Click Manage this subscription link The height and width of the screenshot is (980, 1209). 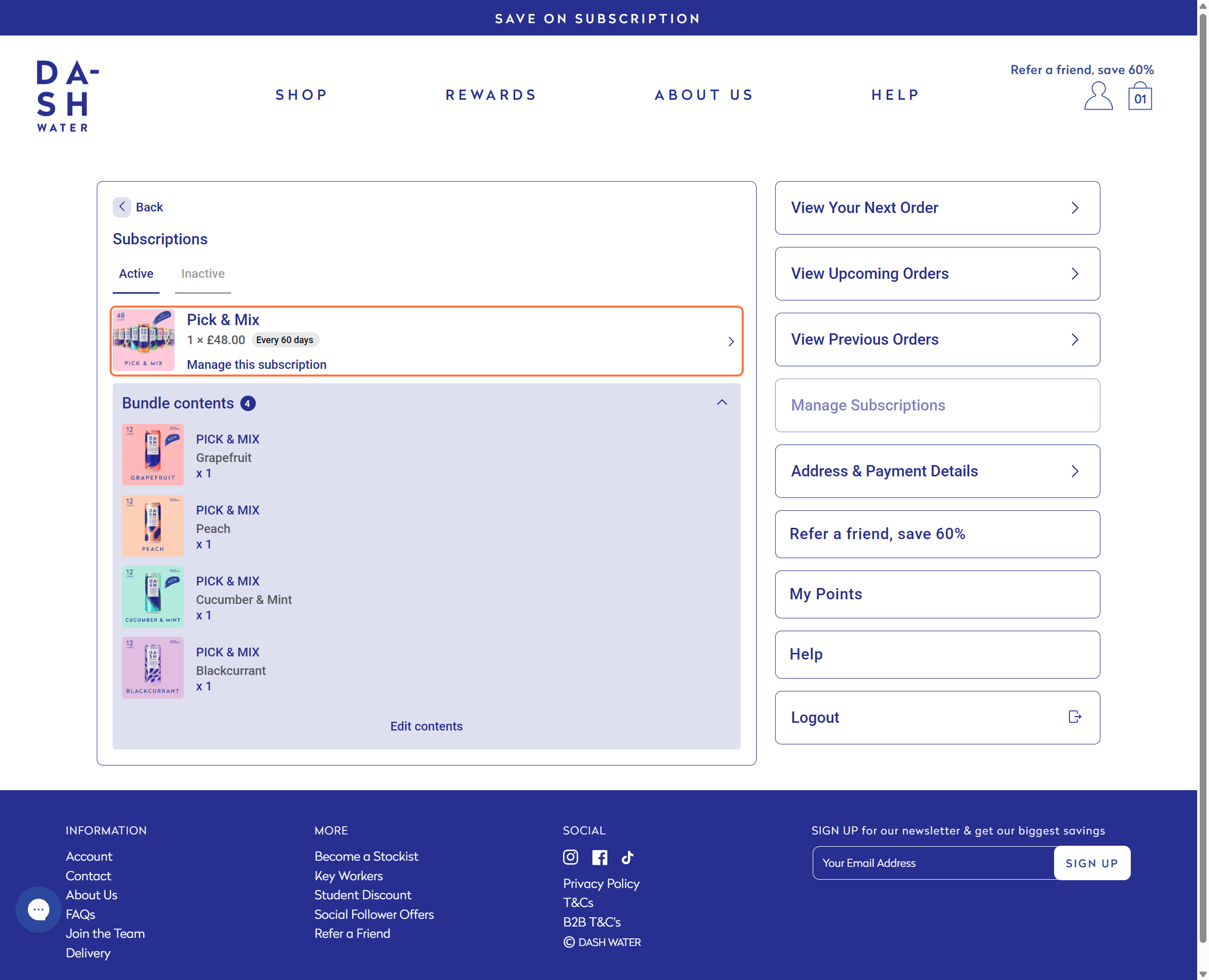256,365
